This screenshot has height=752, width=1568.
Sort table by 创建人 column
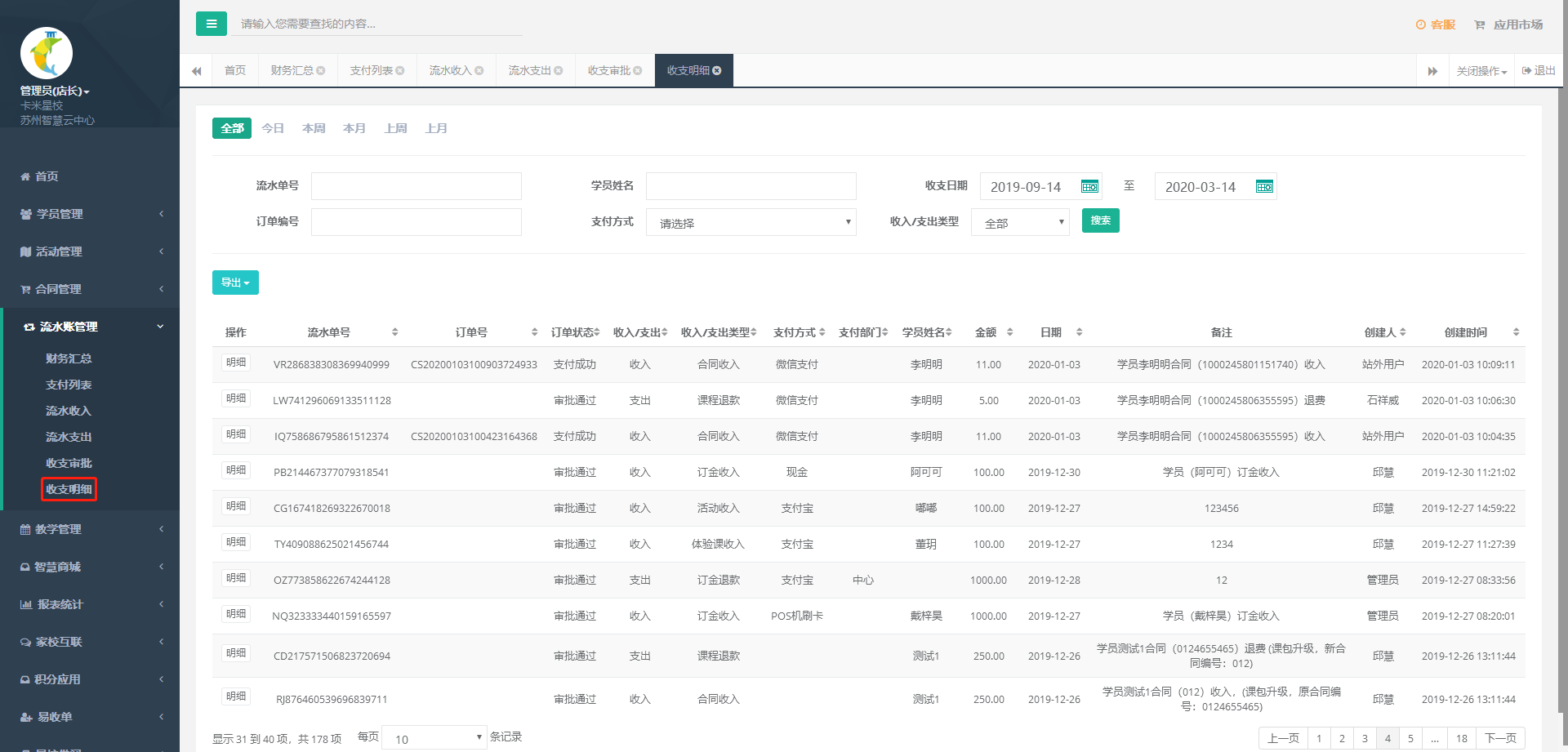tap(1403, 332)
